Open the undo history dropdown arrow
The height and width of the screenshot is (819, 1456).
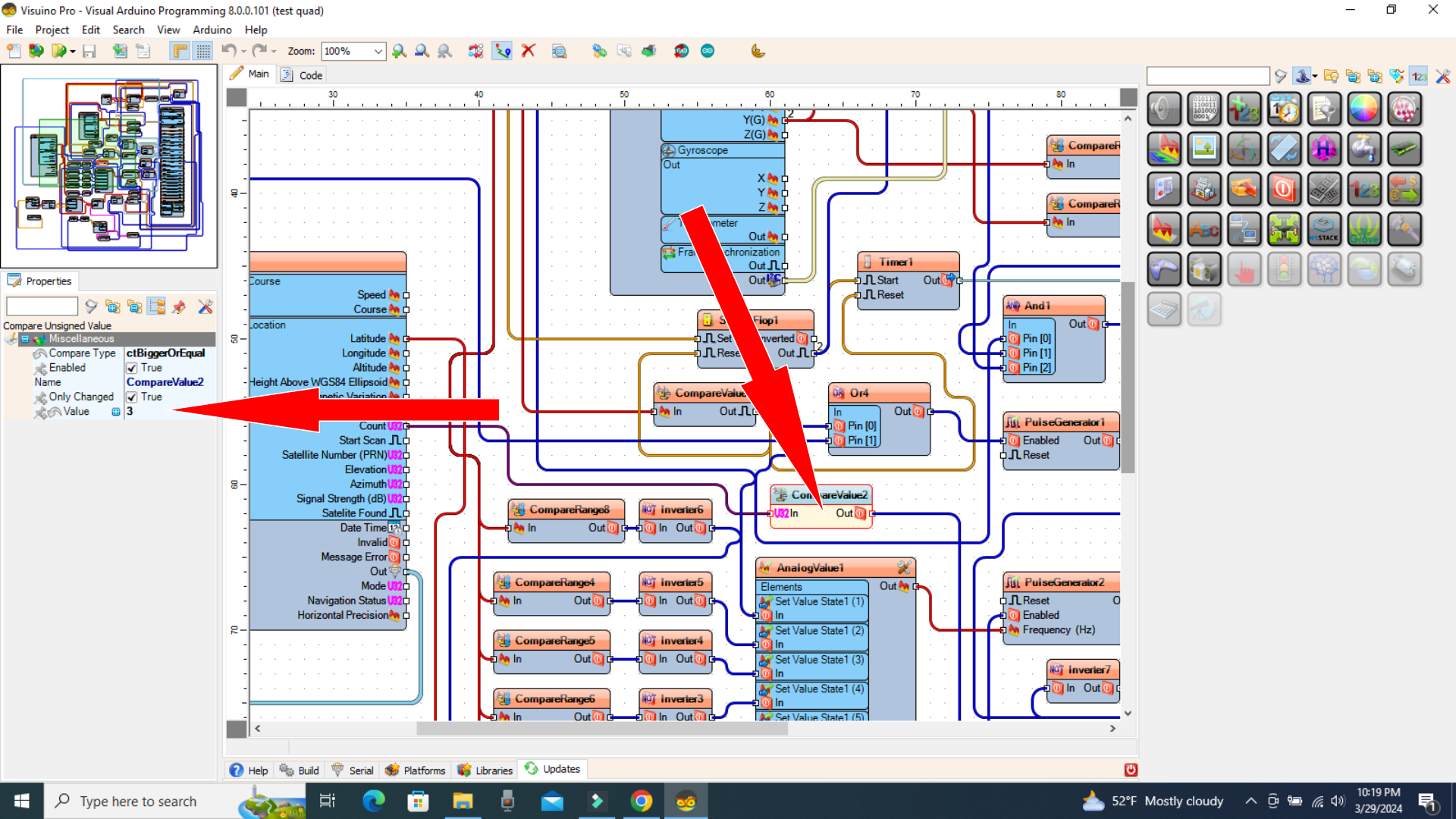[243, 52]
